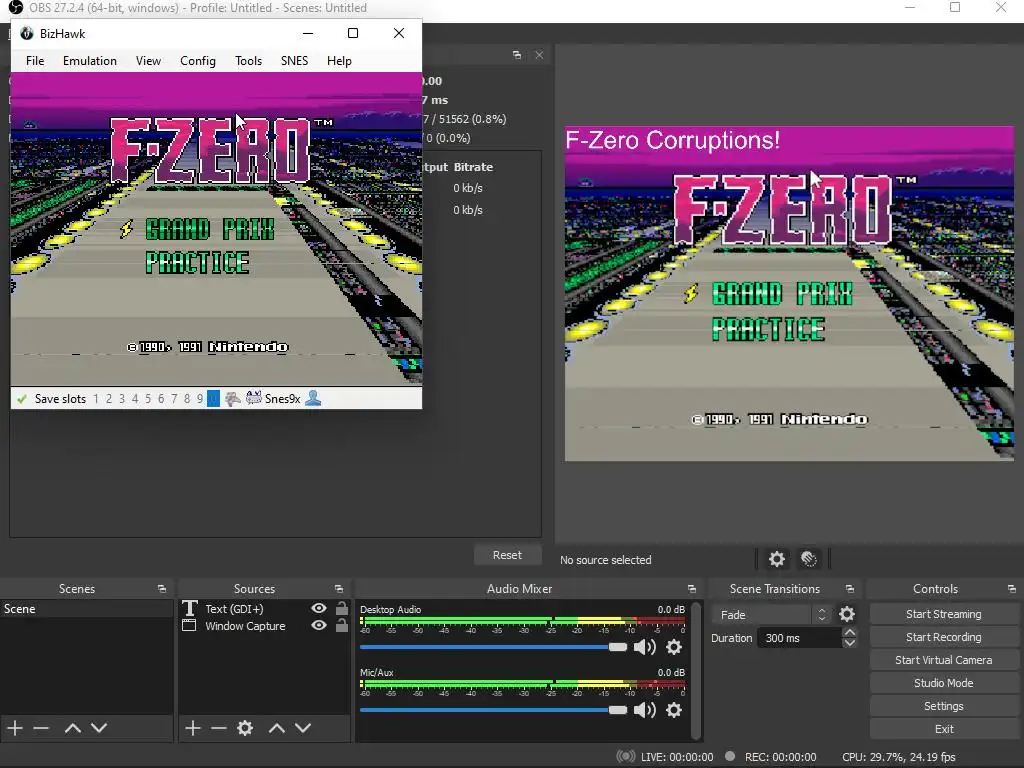The image size is (1024, 768).
Task: Open BizHawk's Help menu
Action: click(339, 61)
